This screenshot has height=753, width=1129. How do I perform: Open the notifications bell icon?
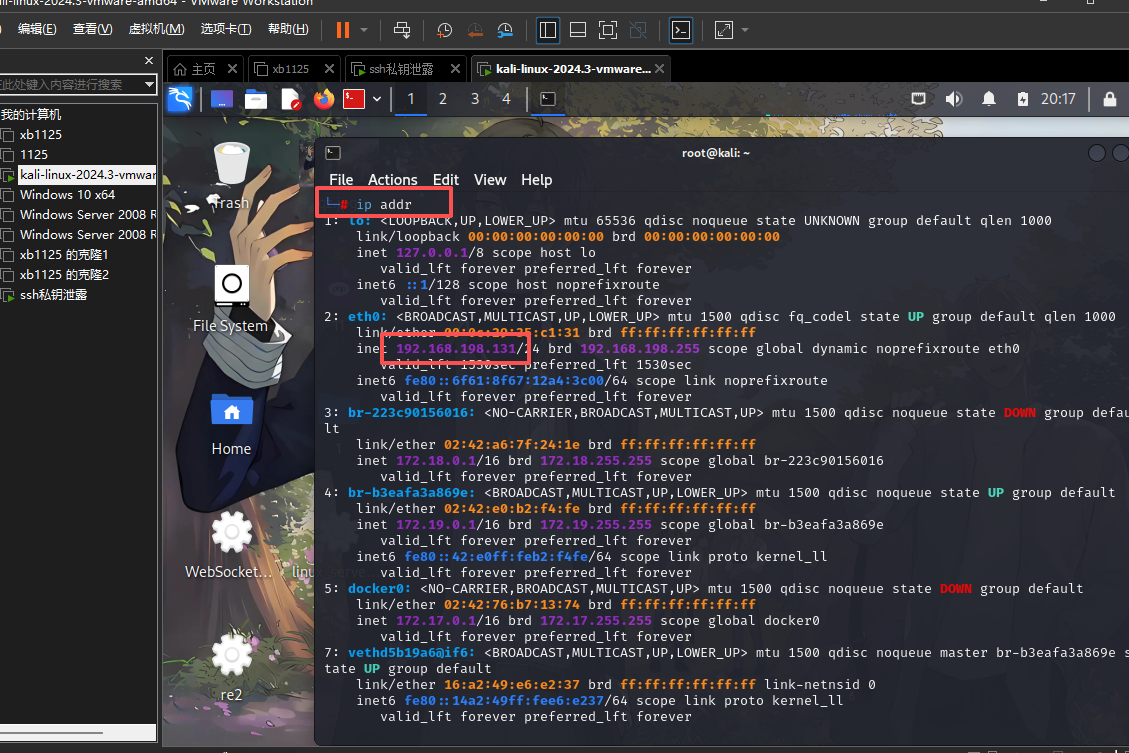(x=989, y=99)
